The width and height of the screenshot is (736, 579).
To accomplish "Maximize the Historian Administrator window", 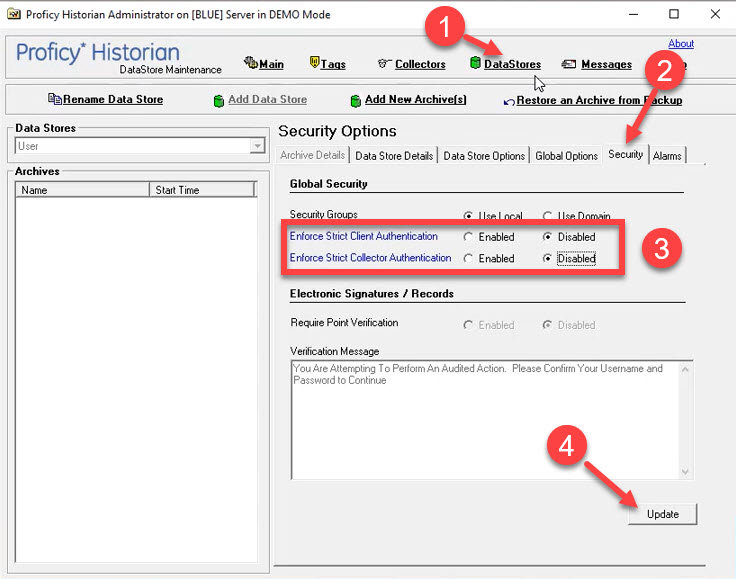I will tap(674, 14).
